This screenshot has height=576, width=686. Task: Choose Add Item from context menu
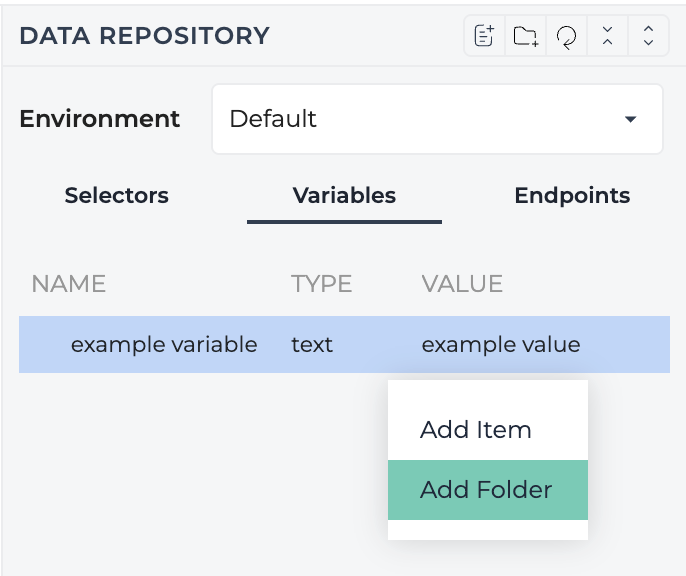(488, 430)
